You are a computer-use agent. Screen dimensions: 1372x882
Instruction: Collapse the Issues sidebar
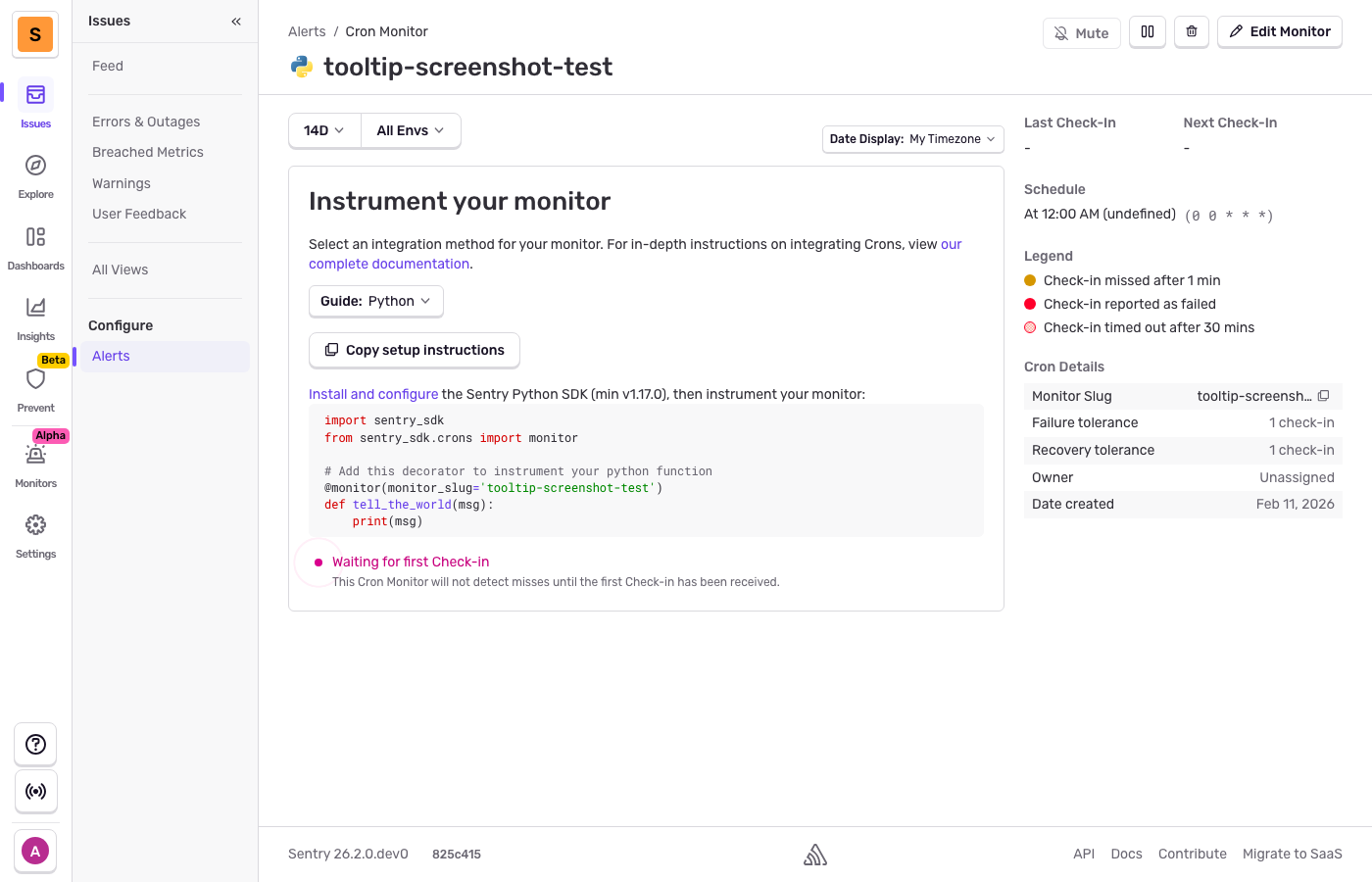(235, 21)
